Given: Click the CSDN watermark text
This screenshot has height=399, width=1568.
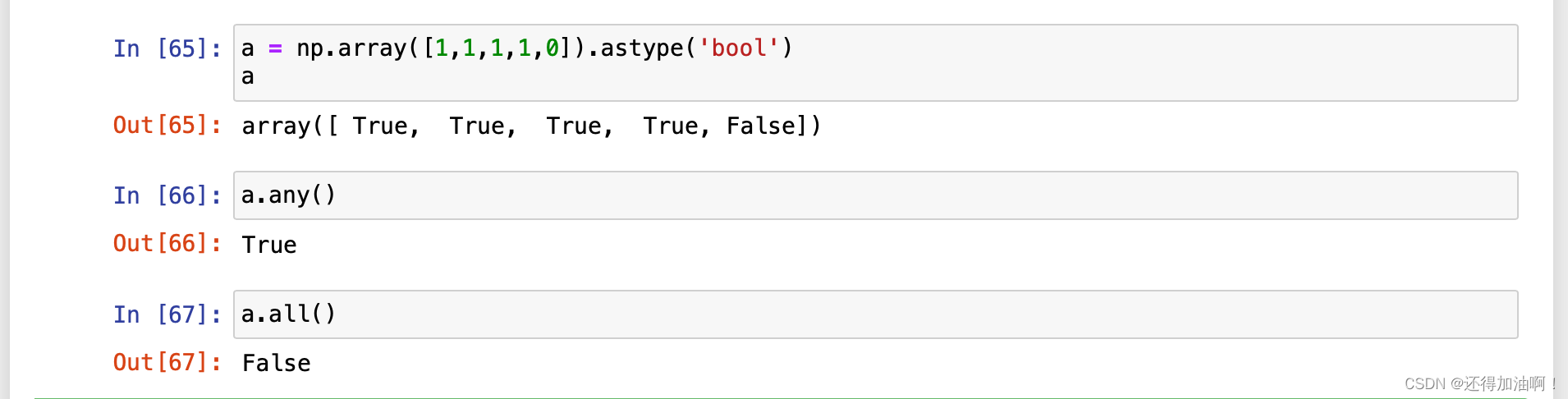Looking at the screenshot, I should [1479, 384].
